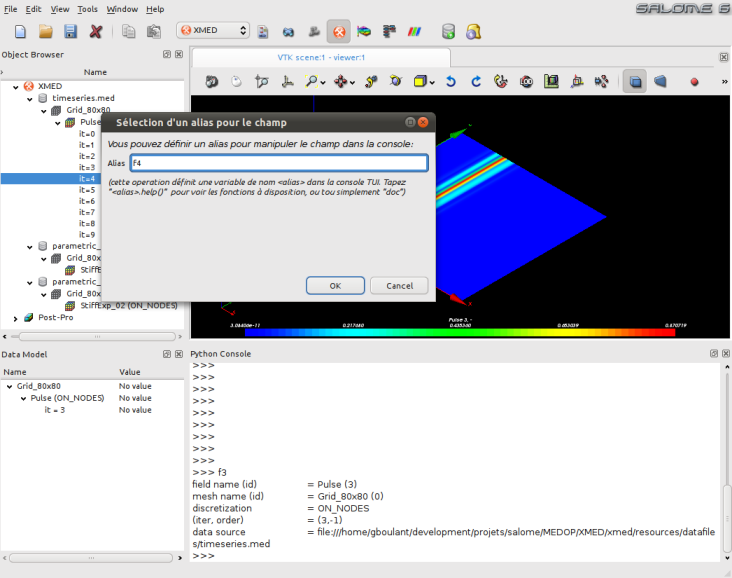Click the database with green plus icon
This screenshot has height=578, width=732.
(448, 31)
